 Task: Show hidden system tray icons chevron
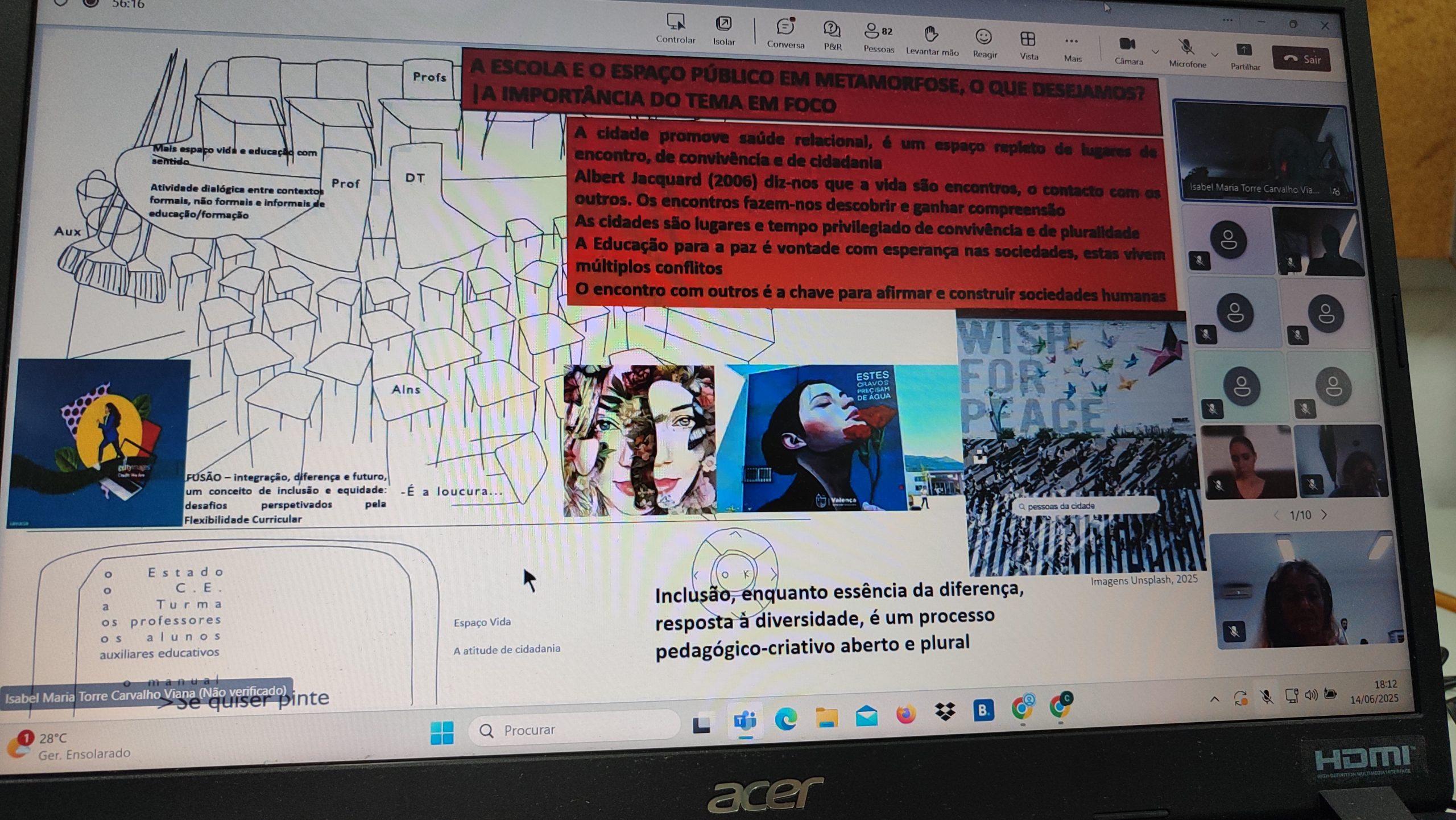(1214, 699)
